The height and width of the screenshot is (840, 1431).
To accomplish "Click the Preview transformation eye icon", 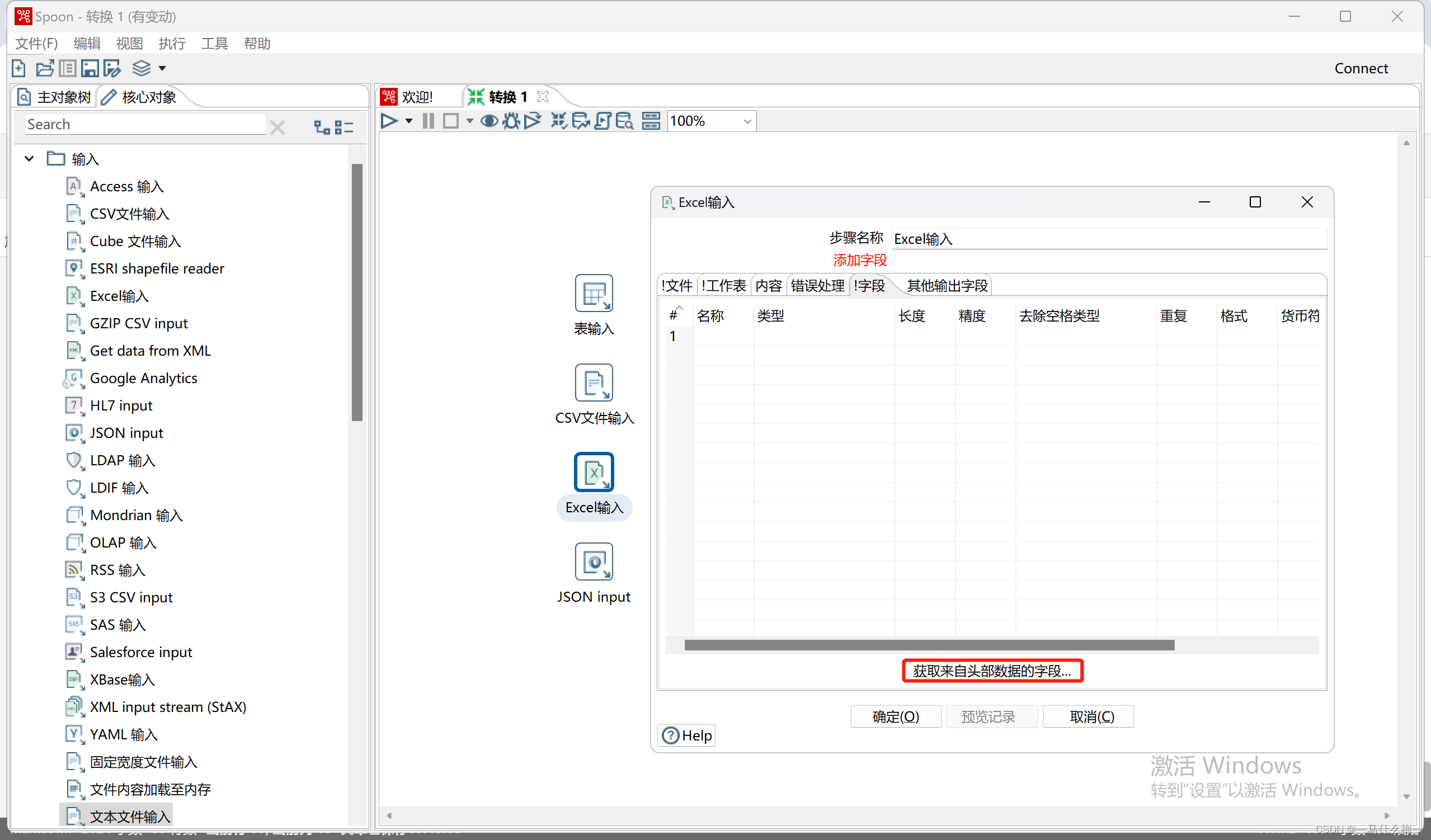I will click(489, 121).
